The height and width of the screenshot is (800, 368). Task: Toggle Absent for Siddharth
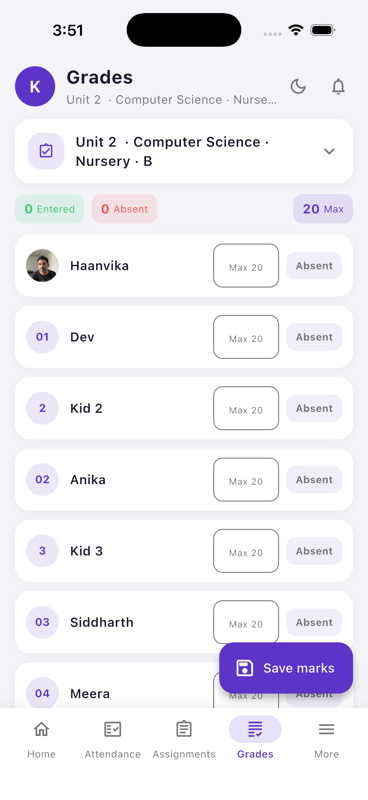pyautogui.click(x=314, y=622)
